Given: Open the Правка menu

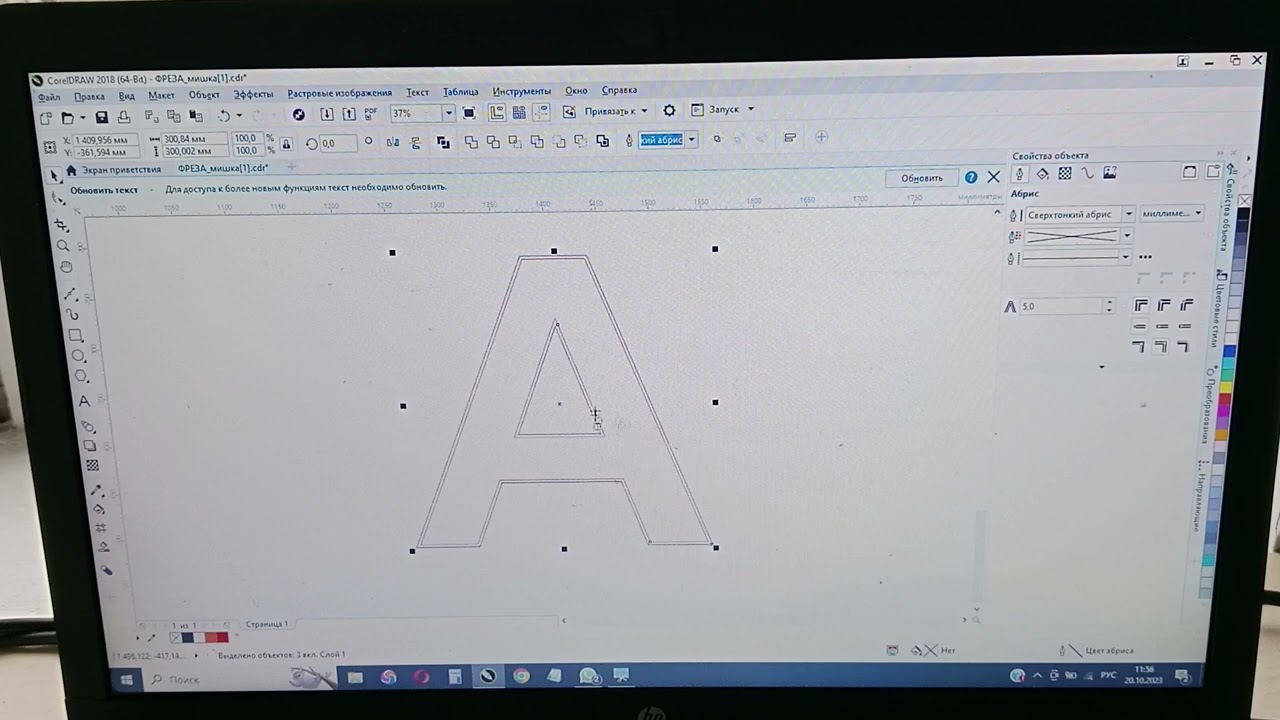Looking at the screenshot, I should (x=89, y=97).
